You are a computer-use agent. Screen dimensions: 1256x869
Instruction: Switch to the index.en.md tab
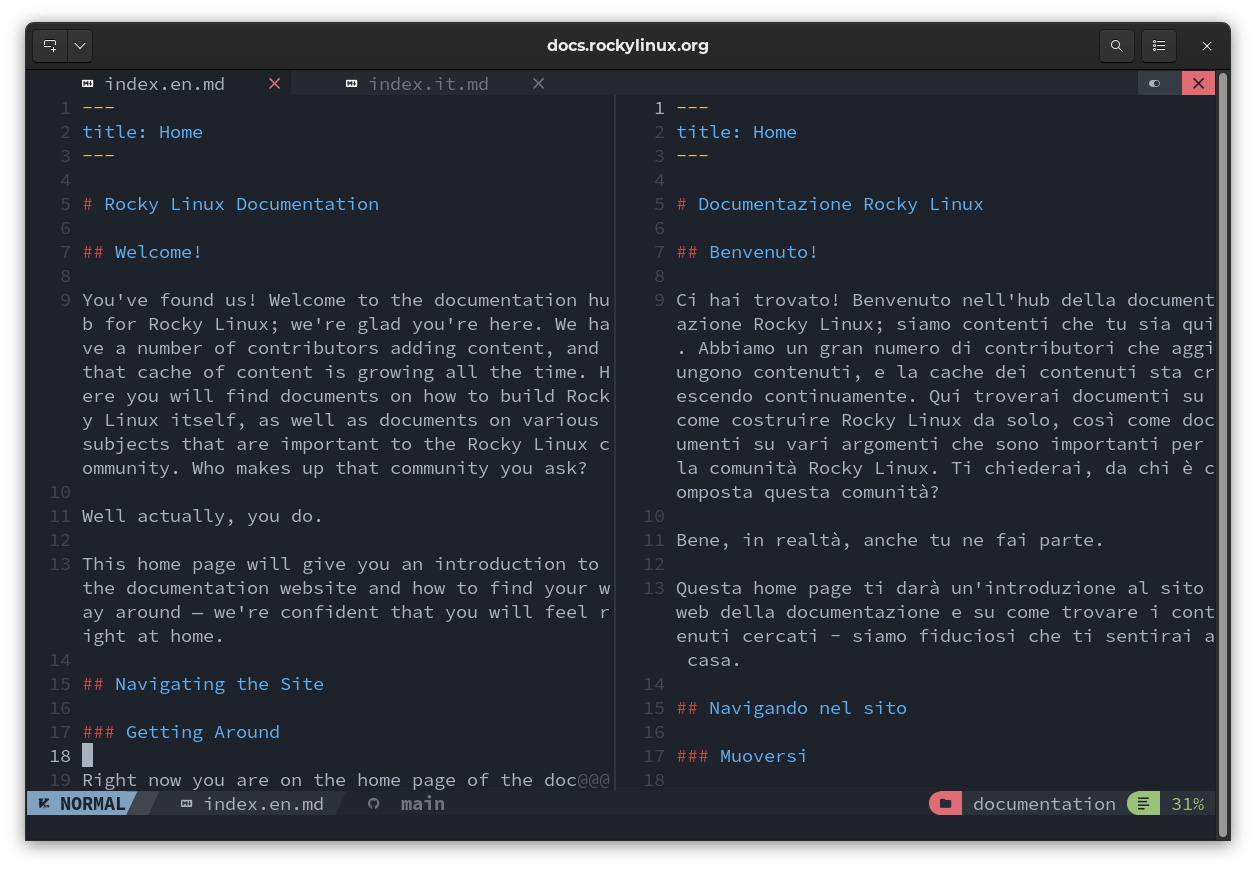click(x=165, y=84)
